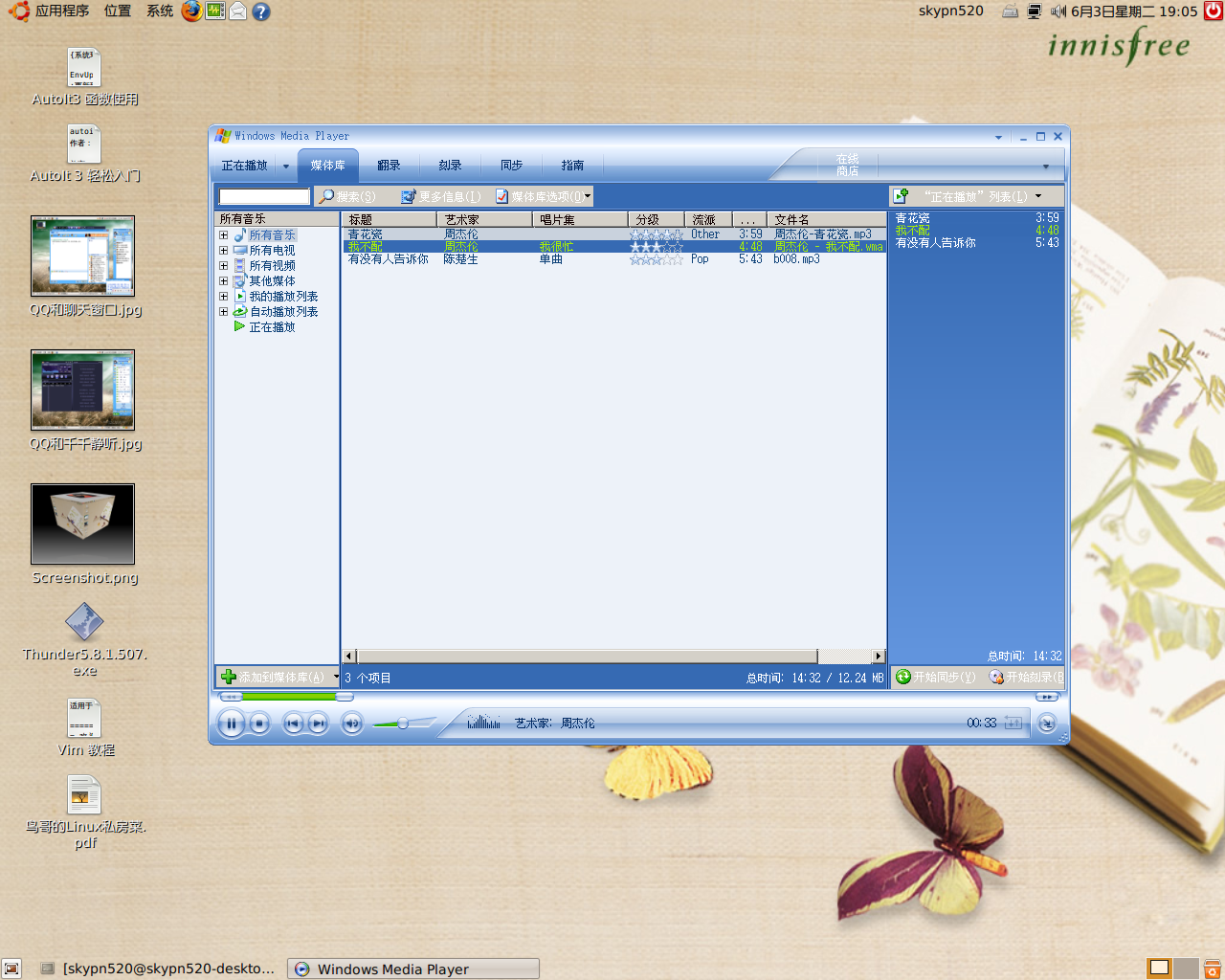1225x980 pixels.
Task: Select the Thunder5.8.1.507.exe desktop icon
Action: click(84, 623)
